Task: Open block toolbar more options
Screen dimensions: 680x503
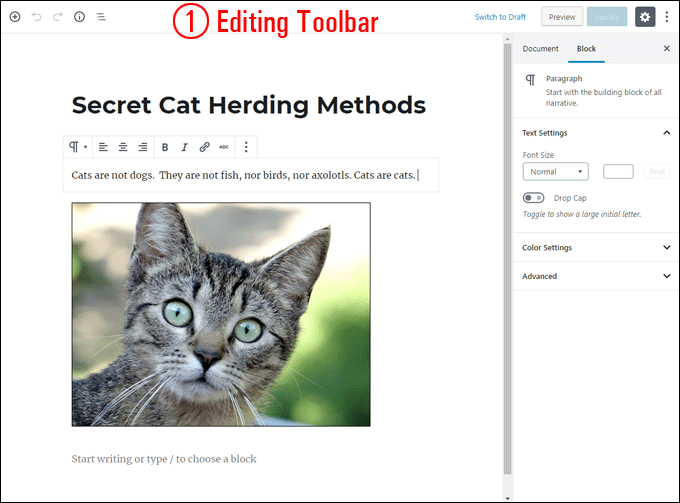Action: click(246, 147)
